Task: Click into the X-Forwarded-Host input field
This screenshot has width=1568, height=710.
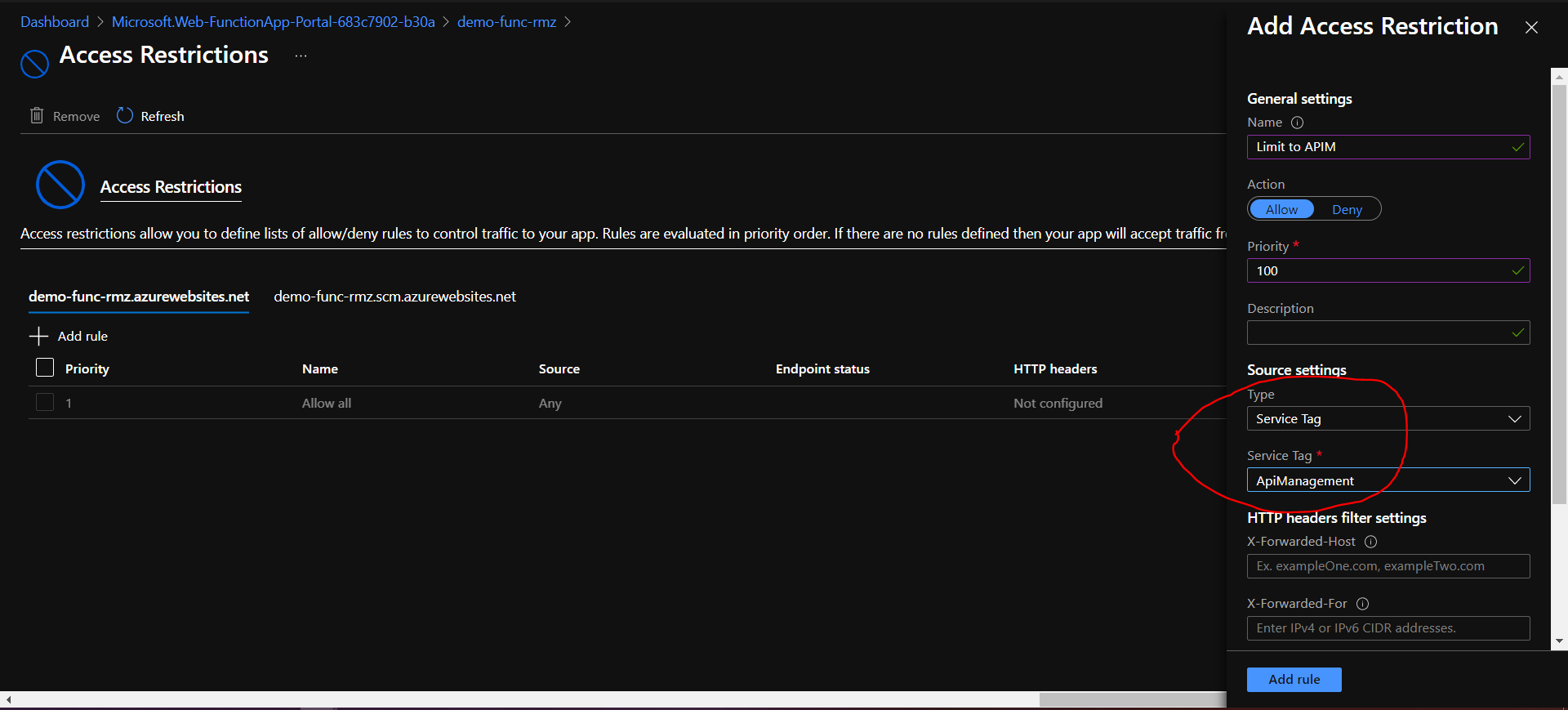Action: (1388, 566)
